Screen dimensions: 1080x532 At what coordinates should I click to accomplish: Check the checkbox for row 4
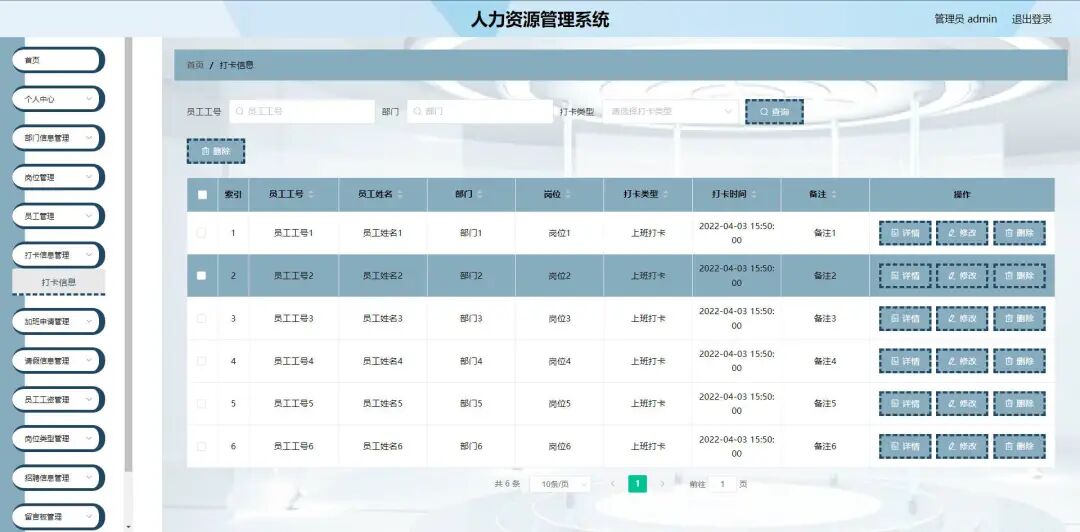(x=201, y=361)
